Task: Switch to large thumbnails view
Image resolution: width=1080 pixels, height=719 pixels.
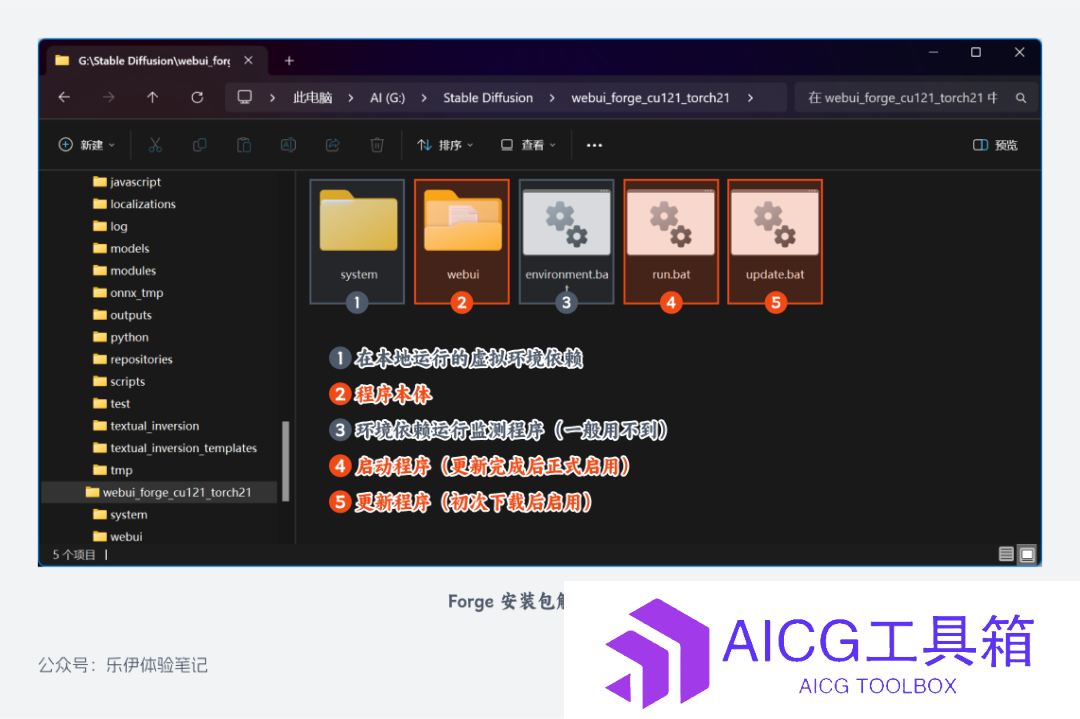Action: tap(1027, 554)
